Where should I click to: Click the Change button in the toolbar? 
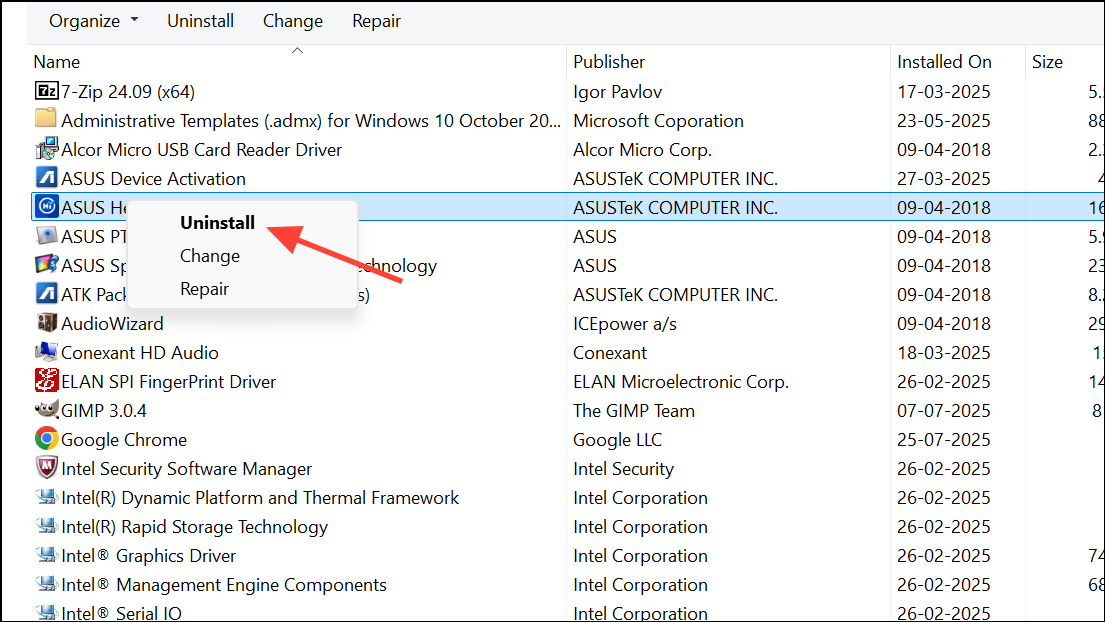click(x=292, y=21)
